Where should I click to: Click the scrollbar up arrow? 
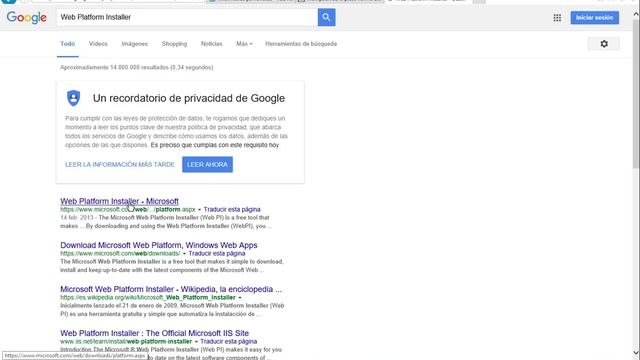pos(636,14)
